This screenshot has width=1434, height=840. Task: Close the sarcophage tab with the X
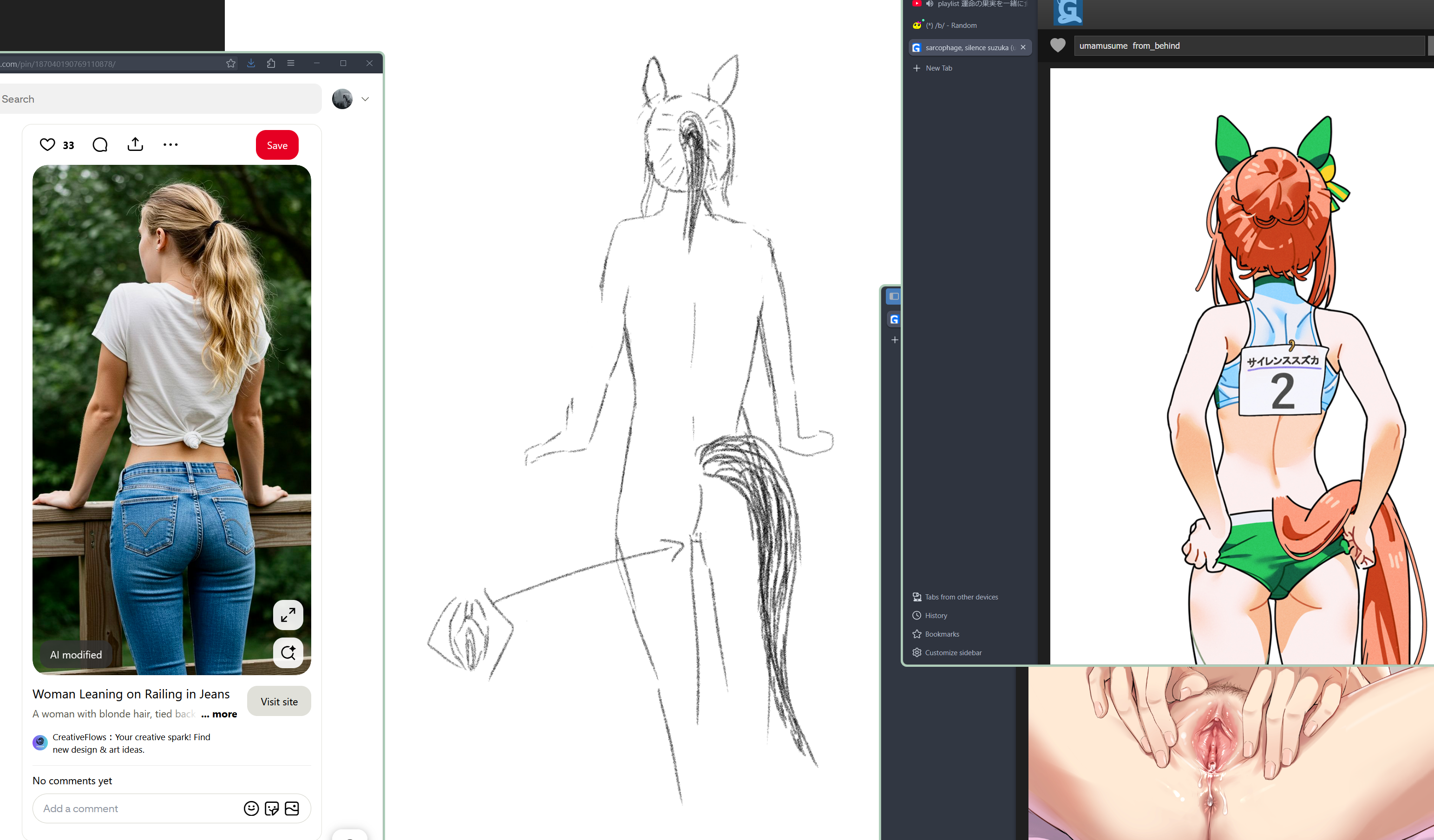pos(1023,47)
